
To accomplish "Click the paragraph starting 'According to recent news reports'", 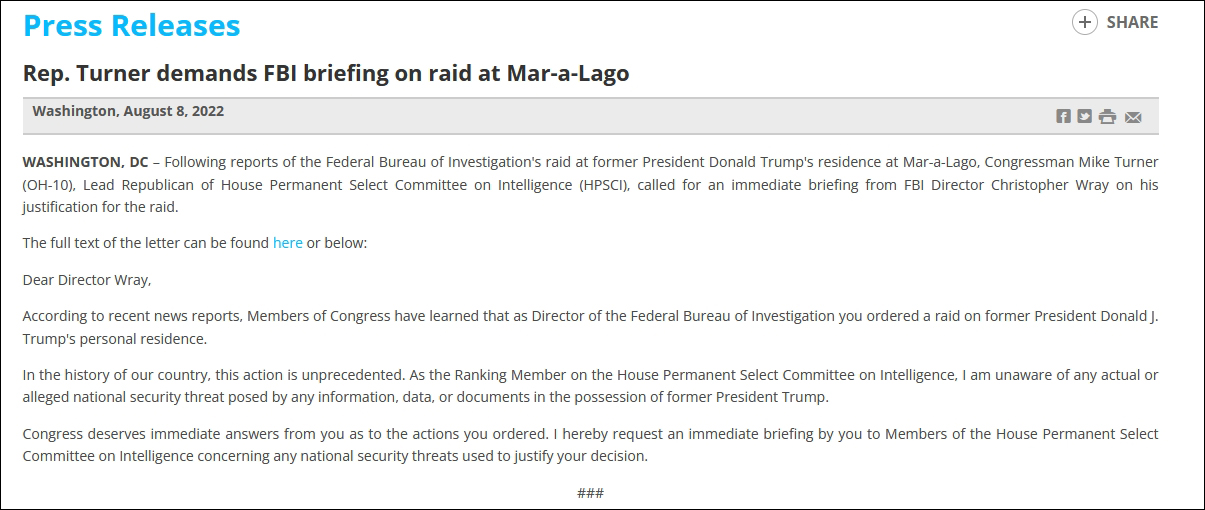I will tap(590, 328).
